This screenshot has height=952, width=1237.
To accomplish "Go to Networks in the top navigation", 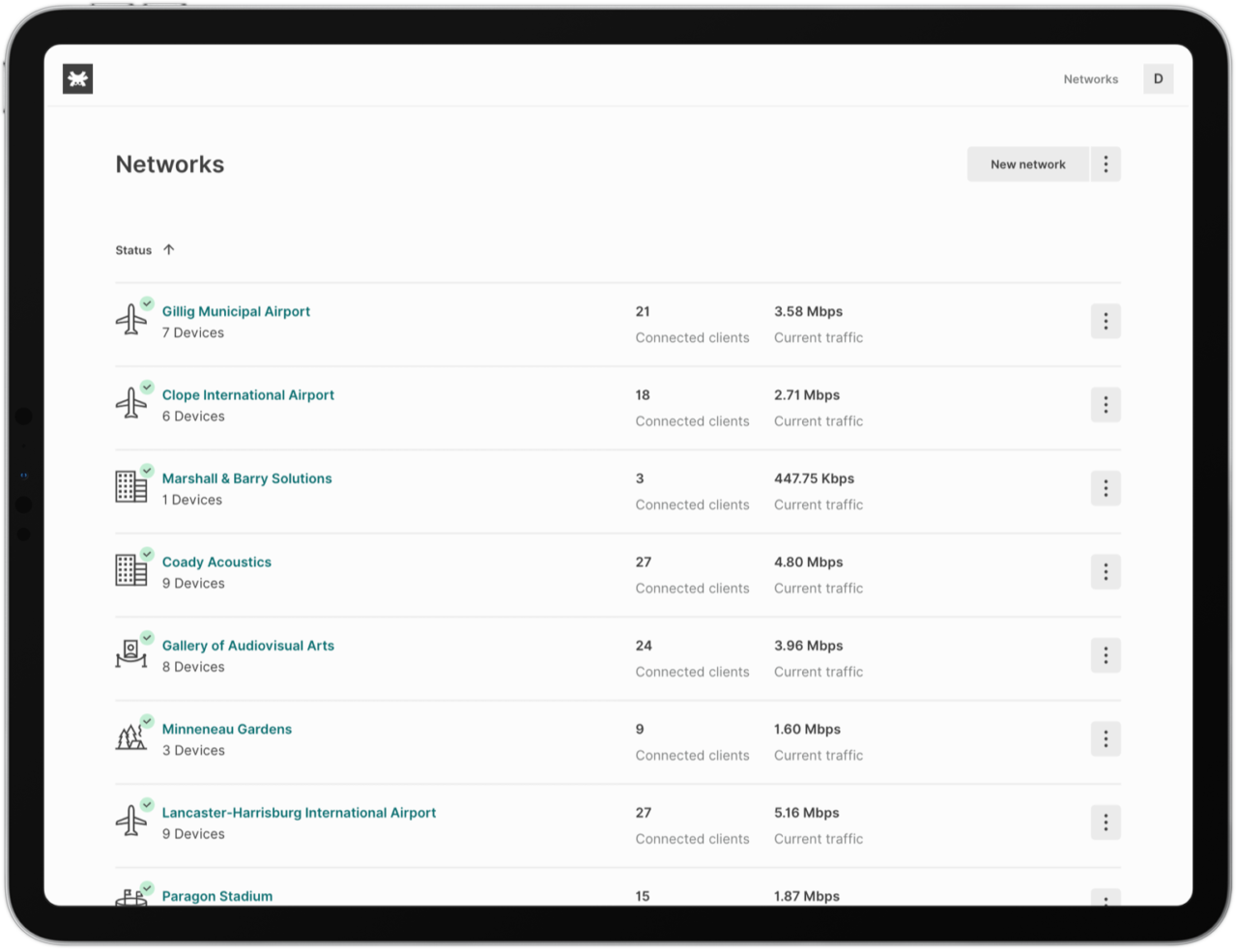I will [1090, 79].
